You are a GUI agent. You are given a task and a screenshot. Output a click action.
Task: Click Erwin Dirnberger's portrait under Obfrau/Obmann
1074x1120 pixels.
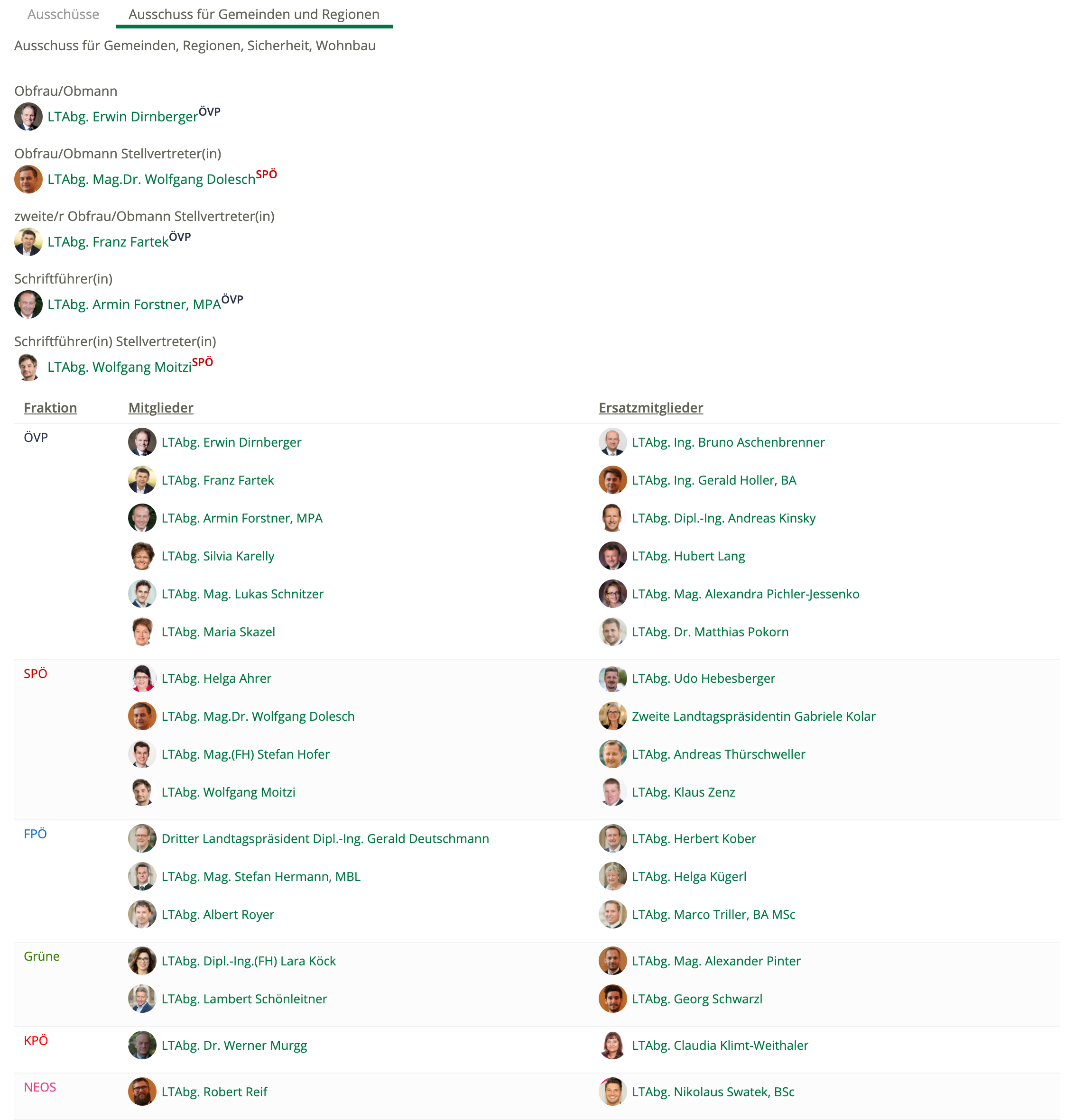click(x=28, y=117)
